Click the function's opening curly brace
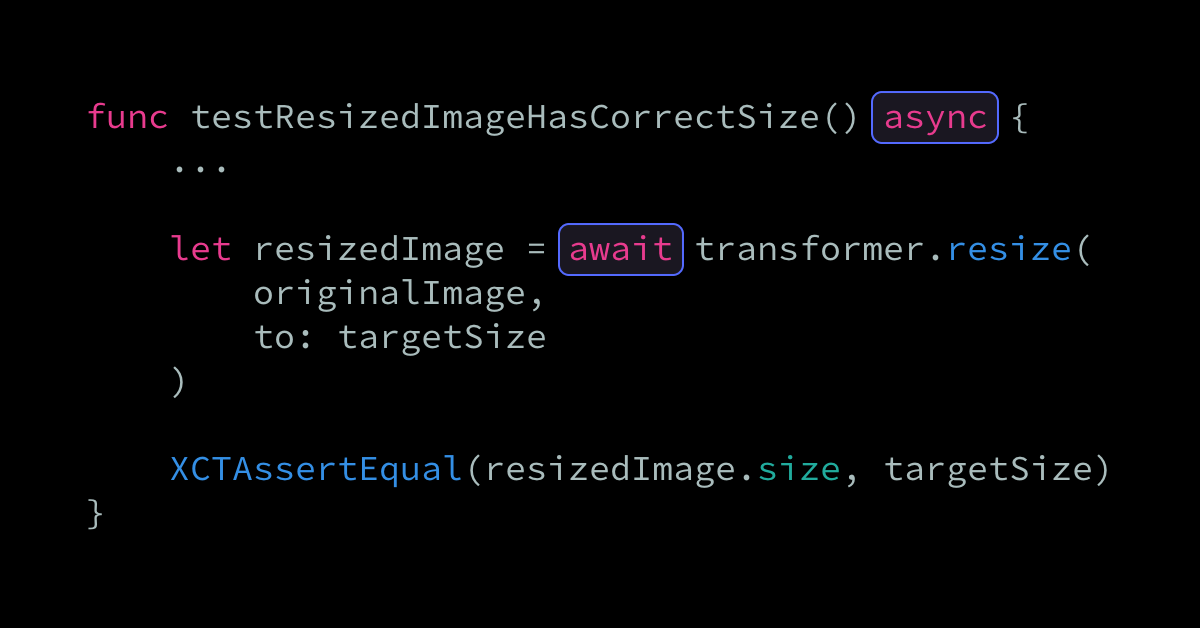Viewport: 1200px width, 628px height. point(1019,117)
